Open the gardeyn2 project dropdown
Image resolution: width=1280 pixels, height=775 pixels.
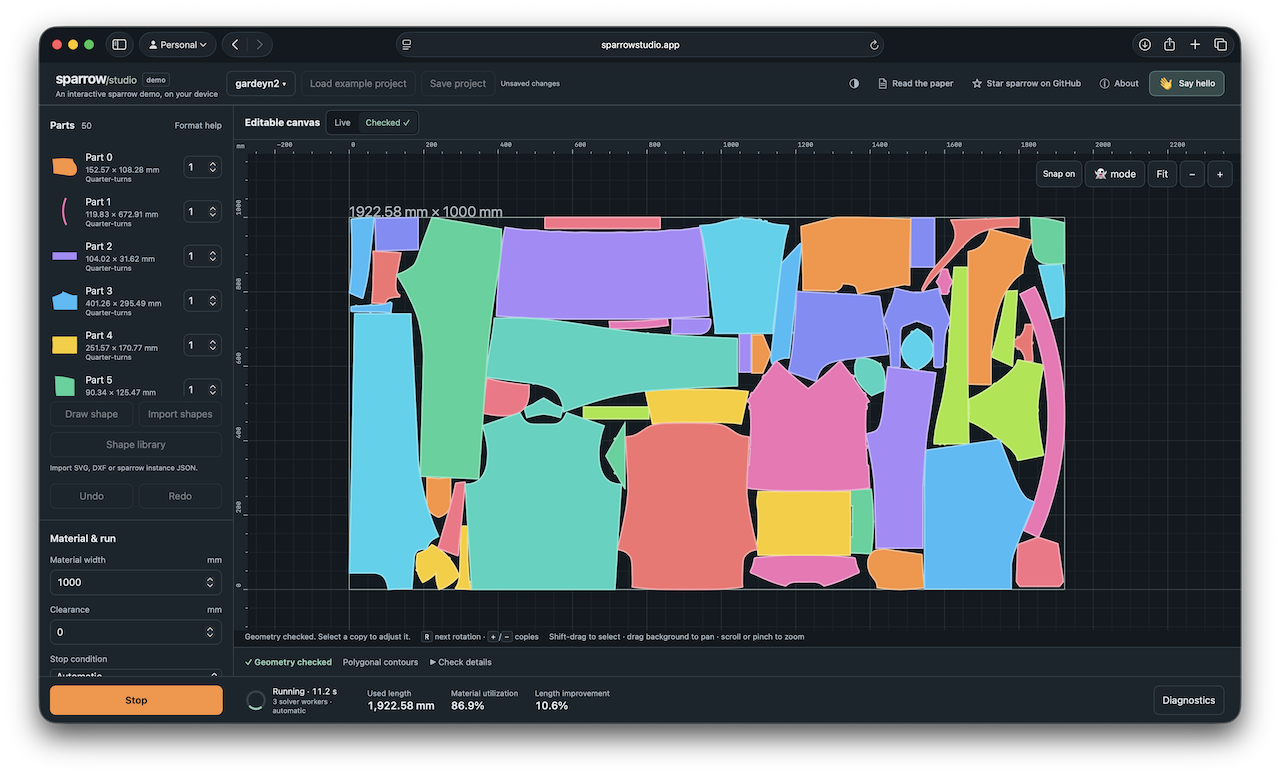point(261,84)
